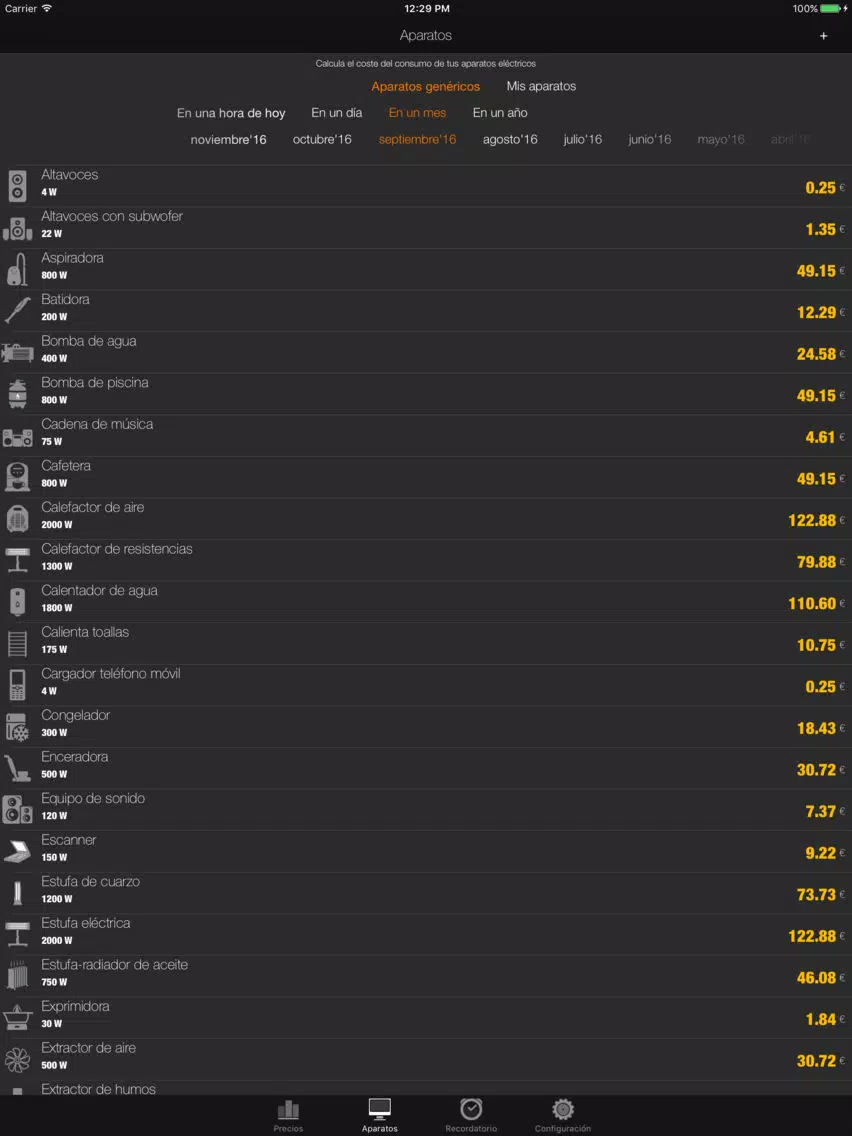Tap the Aparatos tab in bottom bar
852x1136 pixels.
point(380,1114)
